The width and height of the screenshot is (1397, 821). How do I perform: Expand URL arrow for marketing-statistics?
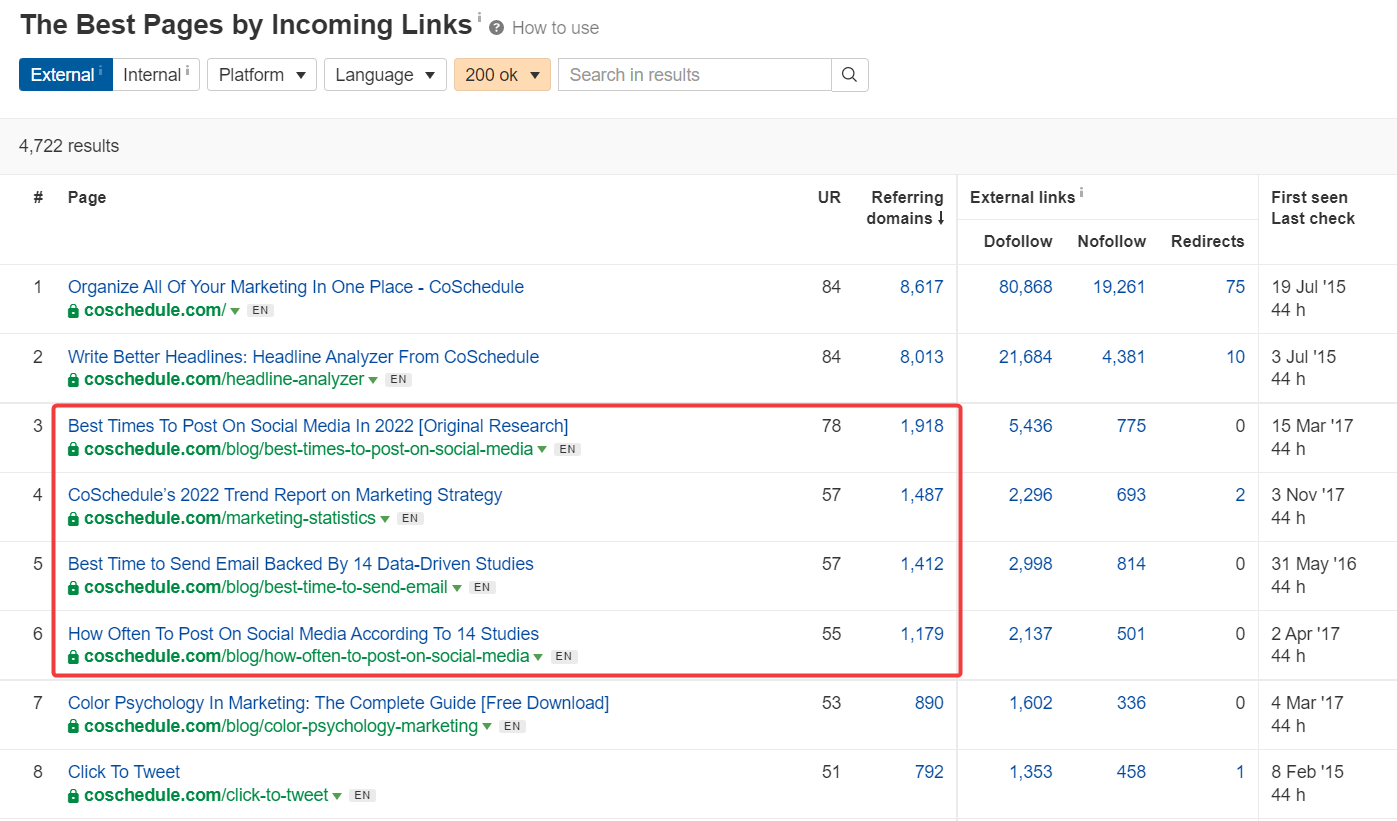coord(385,519)
